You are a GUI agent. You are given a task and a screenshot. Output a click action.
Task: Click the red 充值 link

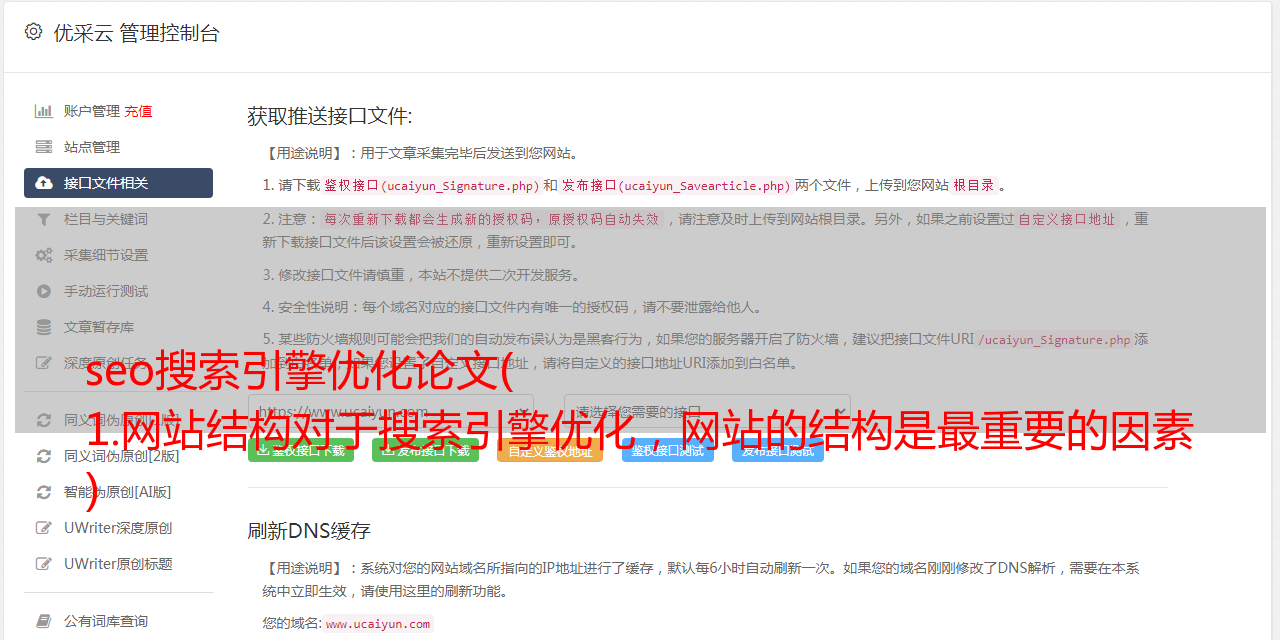[138, 111]
